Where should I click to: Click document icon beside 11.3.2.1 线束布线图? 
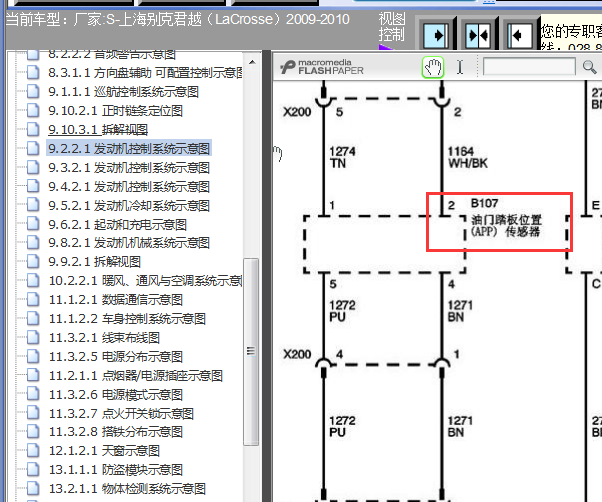(x=33, y=337)
